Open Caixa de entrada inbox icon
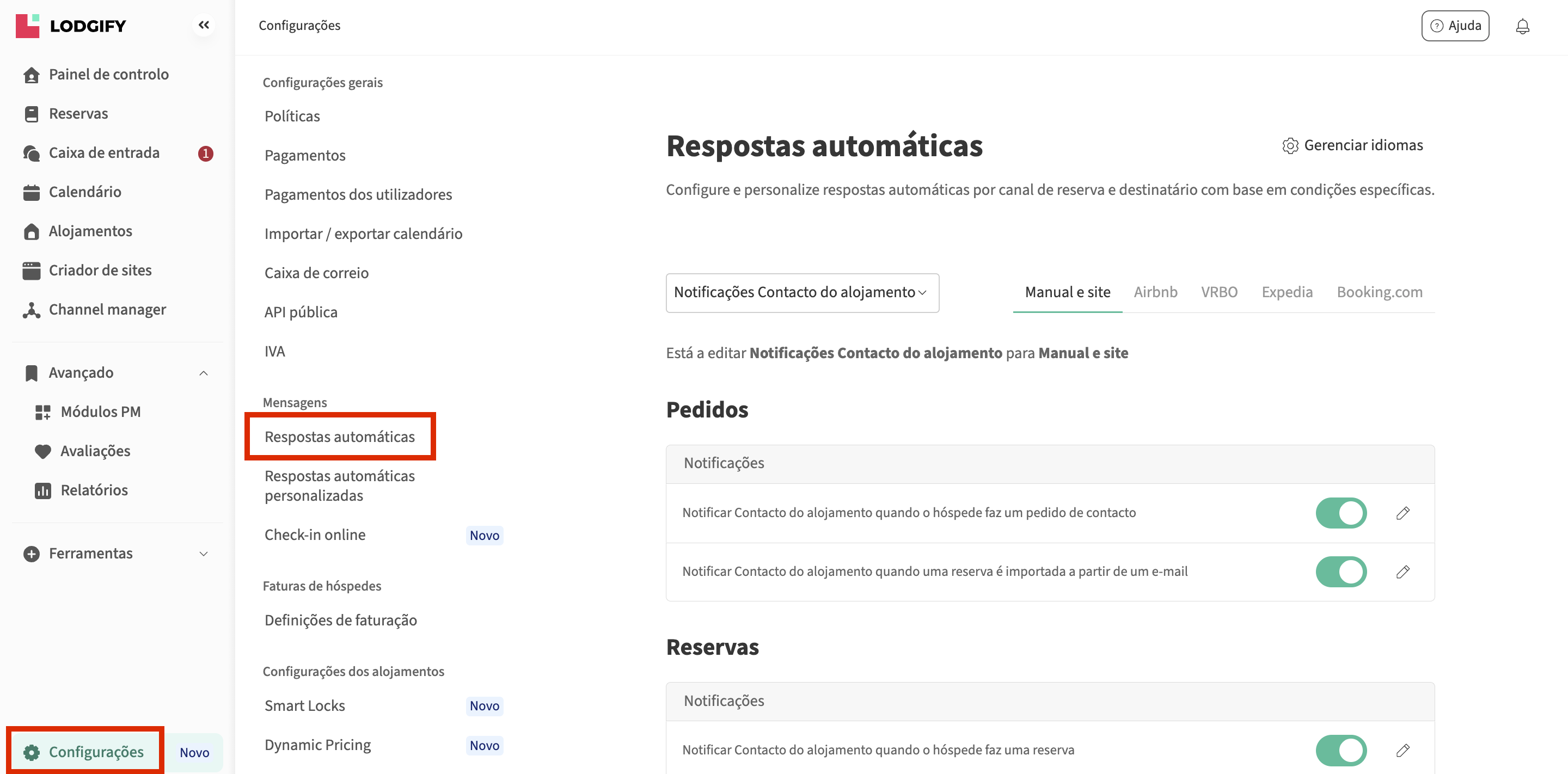The height and width of the screenshot is (774, 1568). click(31, 153)
